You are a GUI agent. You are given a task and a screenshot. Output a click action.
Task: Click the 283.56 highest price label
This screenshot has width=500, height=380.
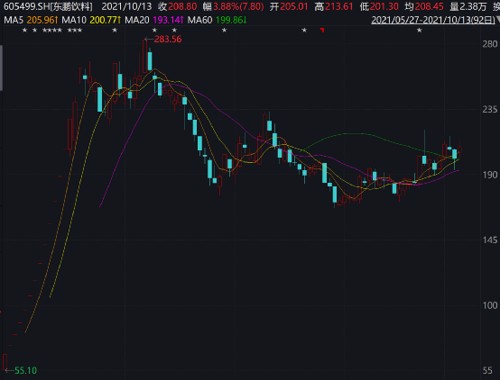pyautogui.click(x=168, y=39)
